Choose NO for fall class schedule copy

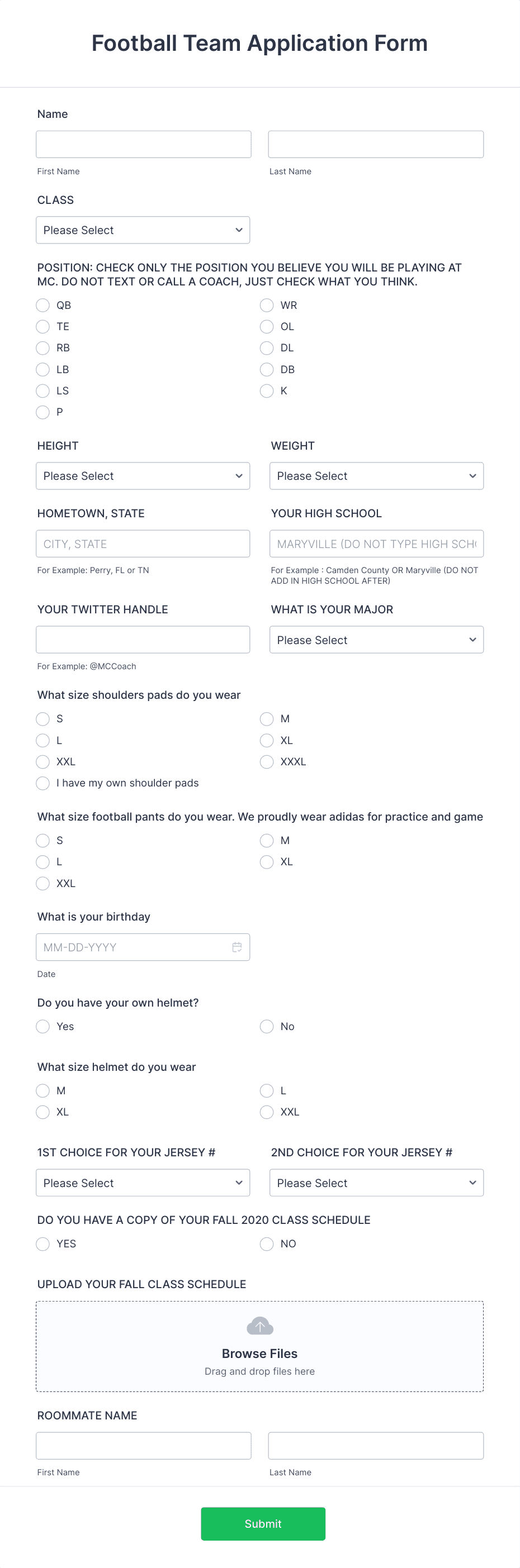(x=266, y=1243)
